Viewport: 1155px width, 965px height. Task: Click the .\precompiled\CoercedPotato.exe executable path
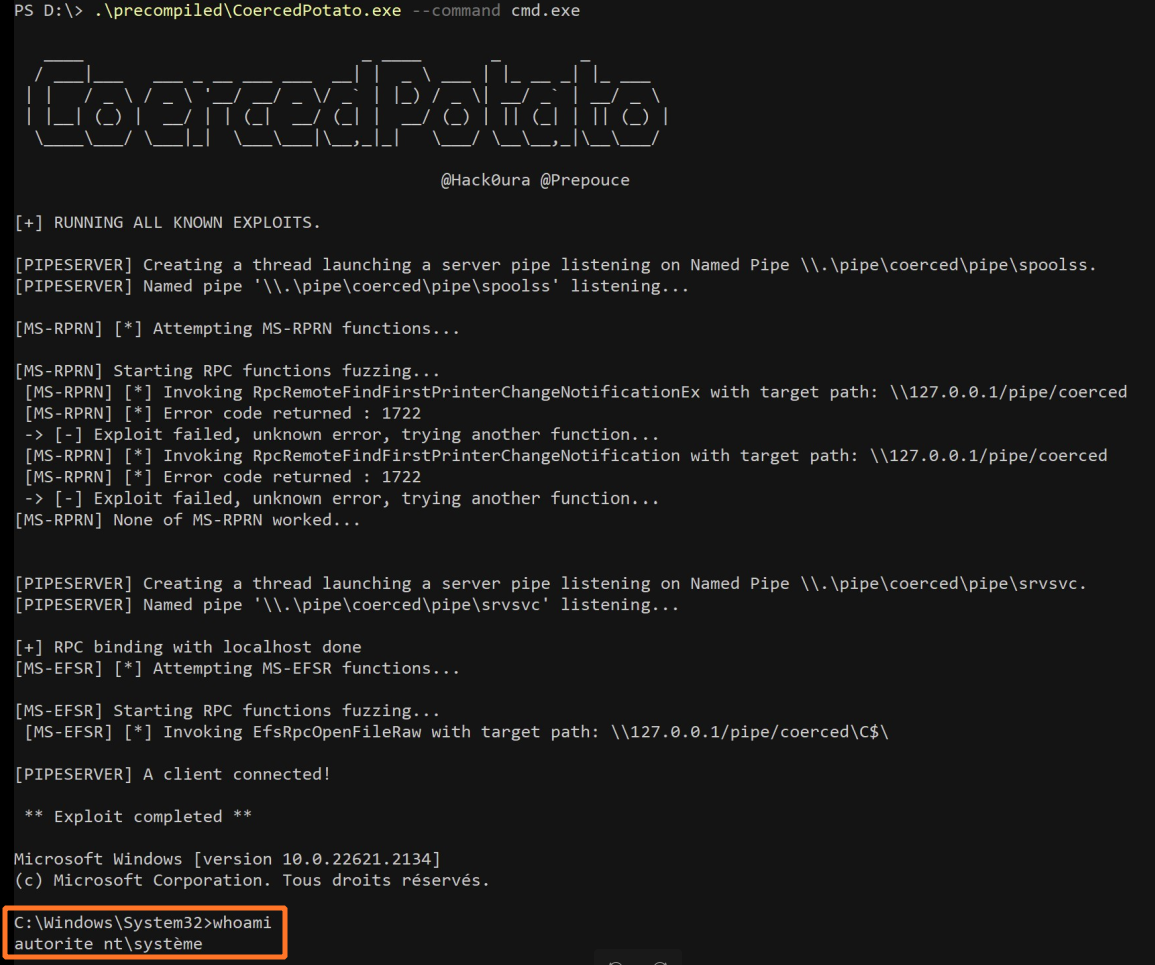[248, 11]
